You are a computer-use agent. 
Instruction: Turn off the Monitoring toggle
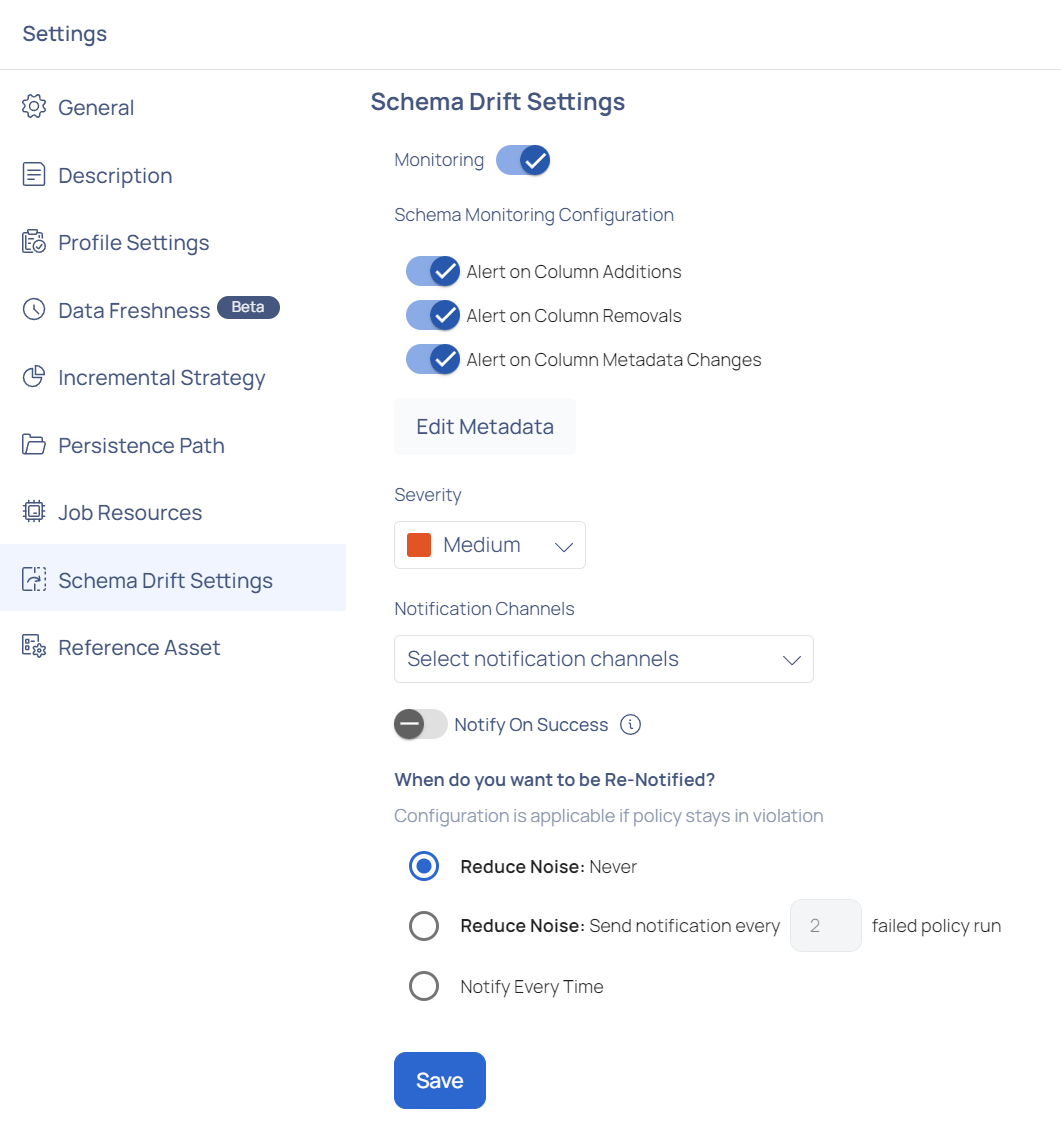(523, 160)
